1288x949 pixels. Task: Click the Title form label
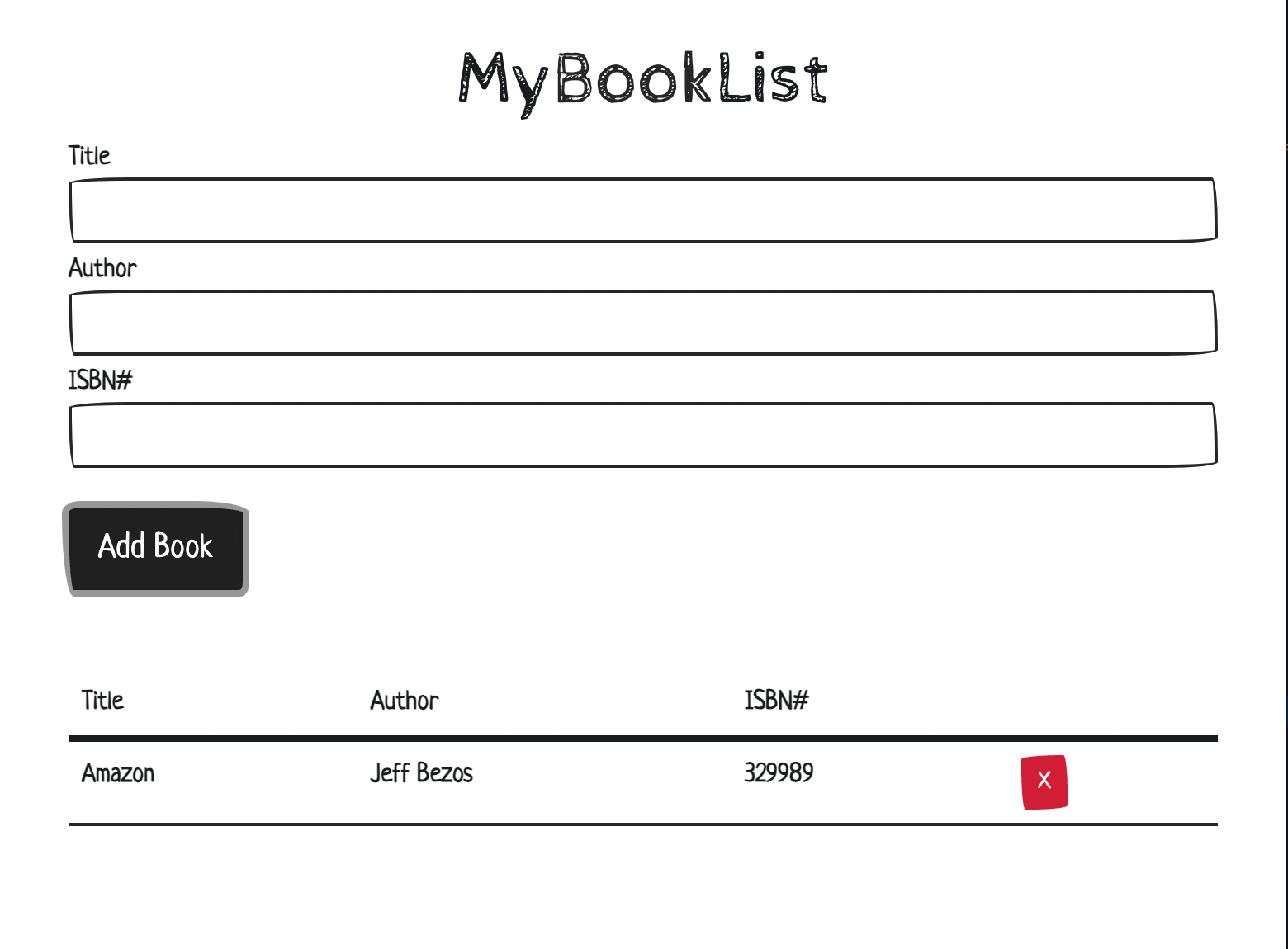click(x=89, y=155)
